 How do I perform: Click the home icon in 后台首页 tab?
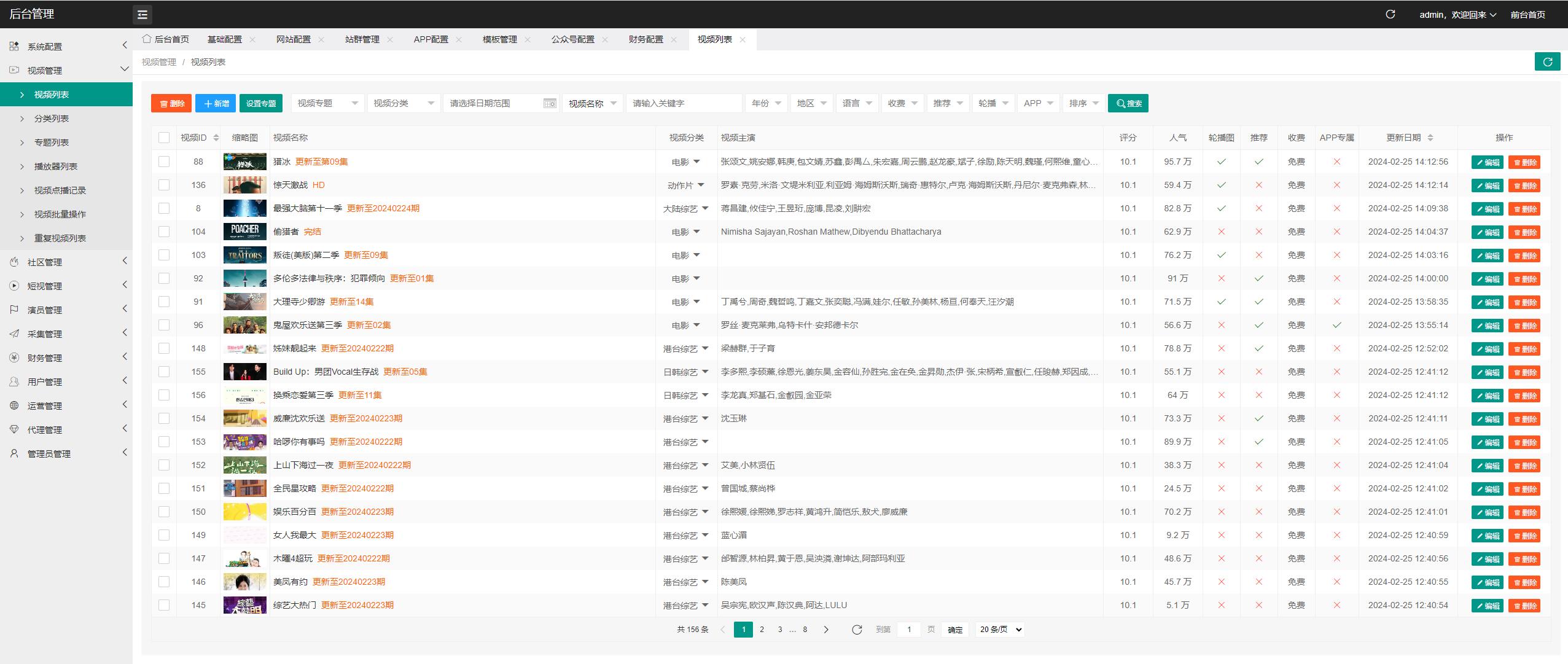pyautogui.click(x=146, y=39)
